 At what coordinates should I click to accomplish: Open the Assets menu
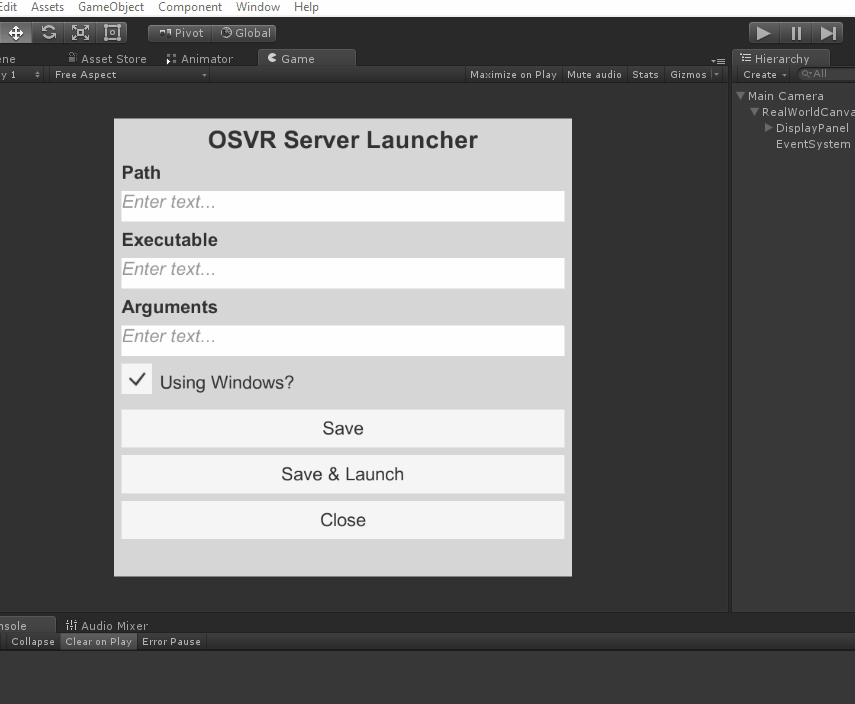pos(47,7)
